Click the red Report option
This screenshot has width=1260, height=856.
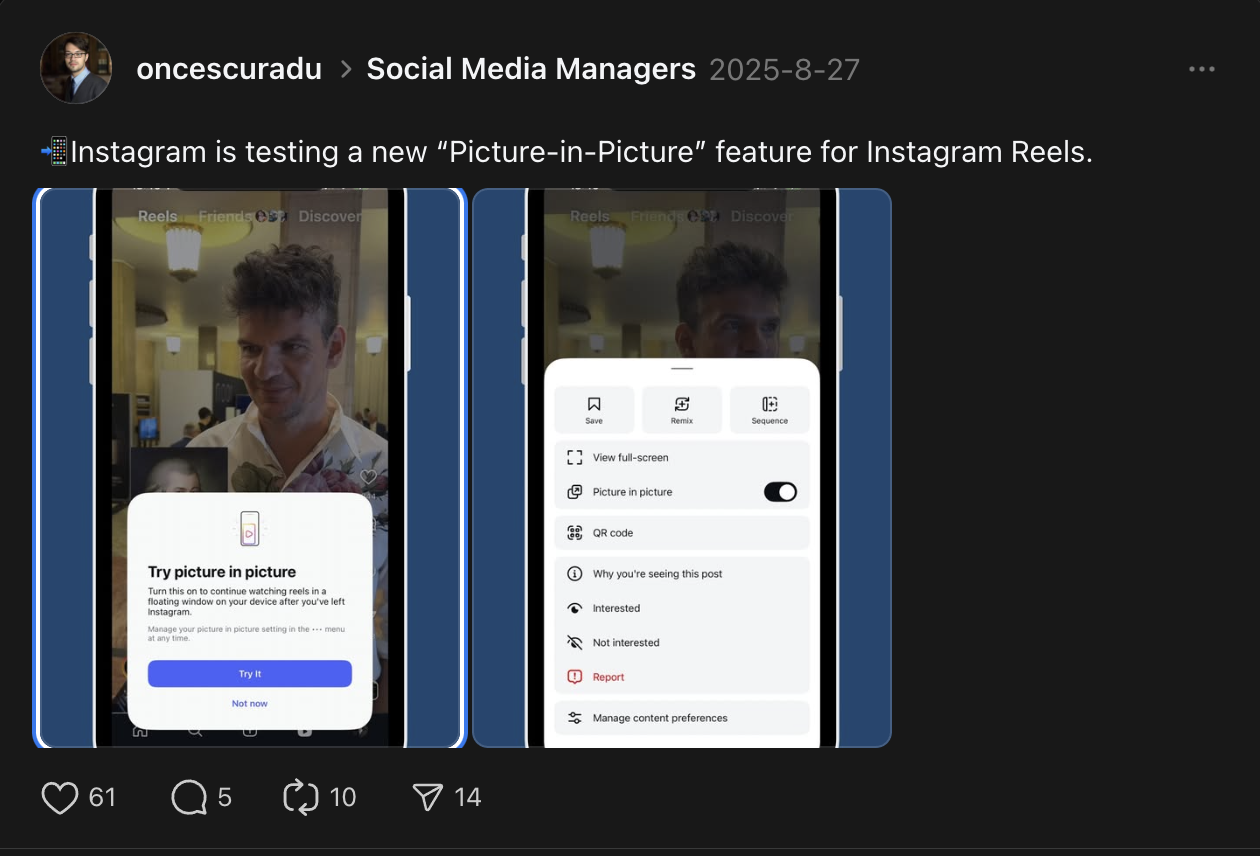click(607, 677)
